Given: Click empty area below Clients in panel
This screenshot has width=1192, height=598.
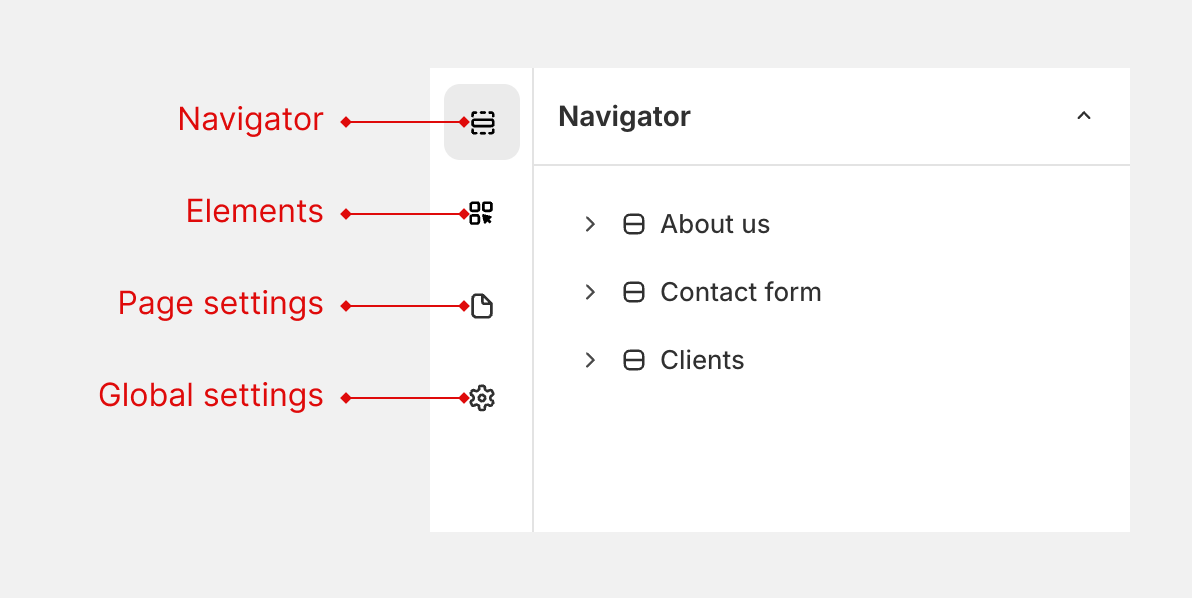Looking at the screenshot, I should pos(832,456).
